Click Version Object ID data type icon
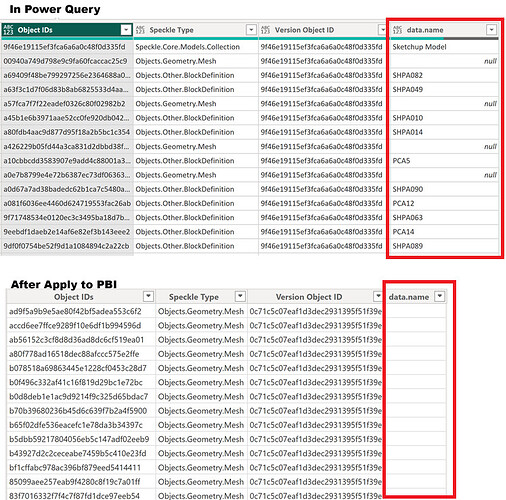This screenshot has width=506, height=500. click(265, 30)
